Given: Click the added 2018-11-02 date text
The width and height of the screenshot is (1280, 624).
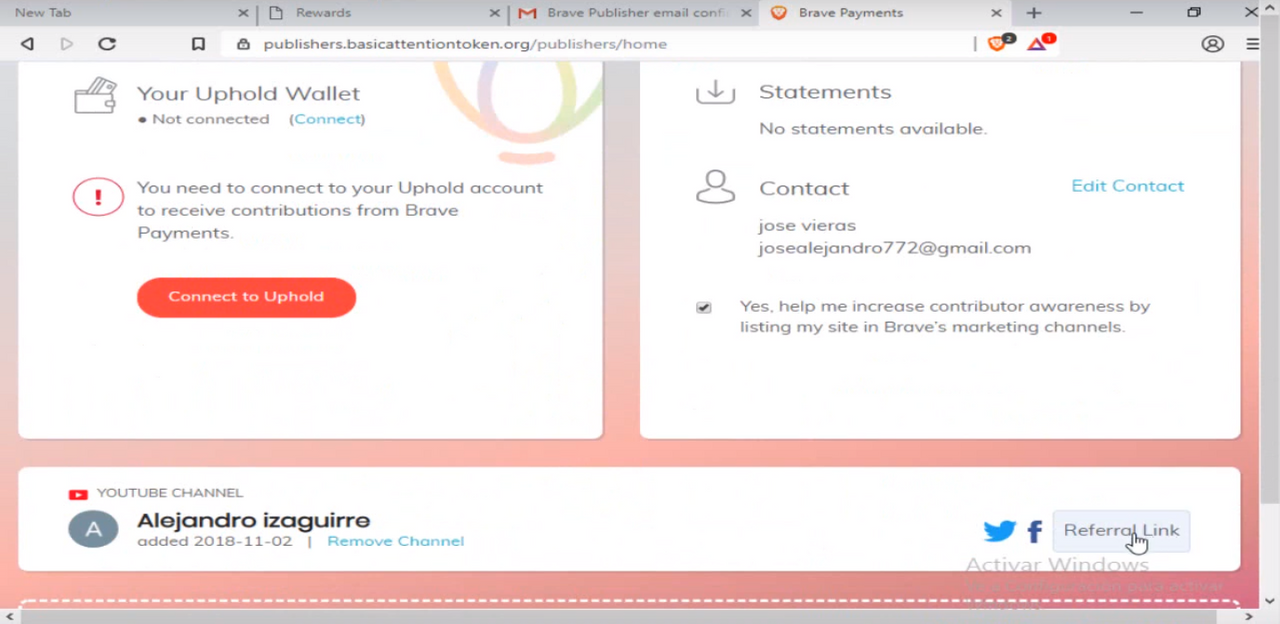Looking at the screenshot, I should click(214, 541).
